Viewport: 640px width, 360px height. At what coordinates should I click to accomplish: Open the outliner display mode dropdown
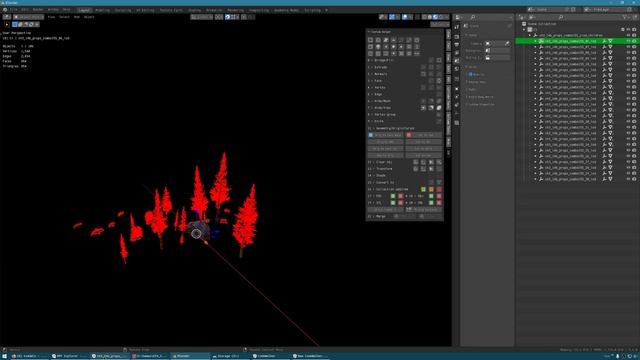pos(534,17)
